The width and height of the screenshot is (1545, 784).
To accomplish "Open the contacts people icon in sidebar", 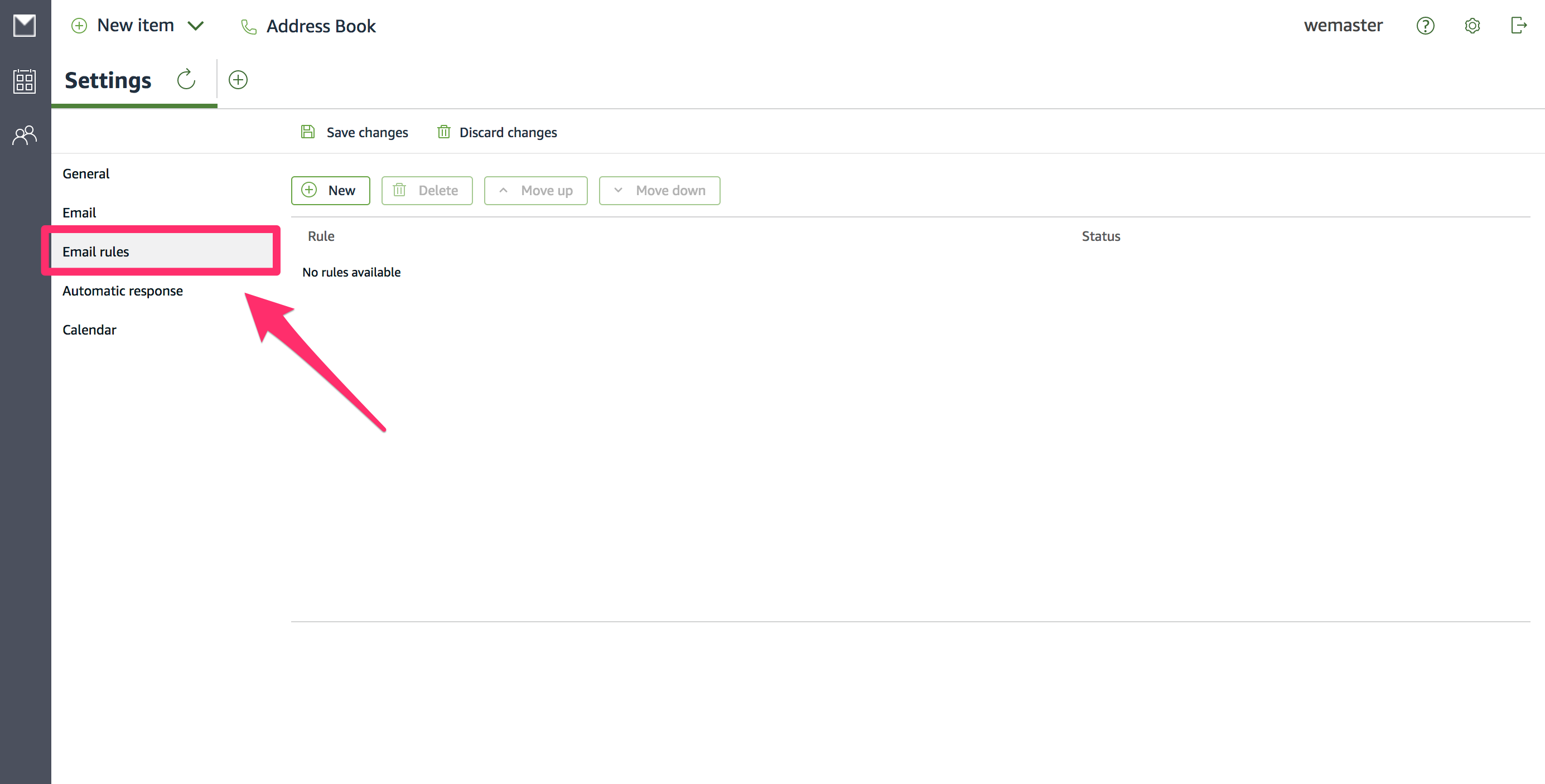I will [25, 135].
